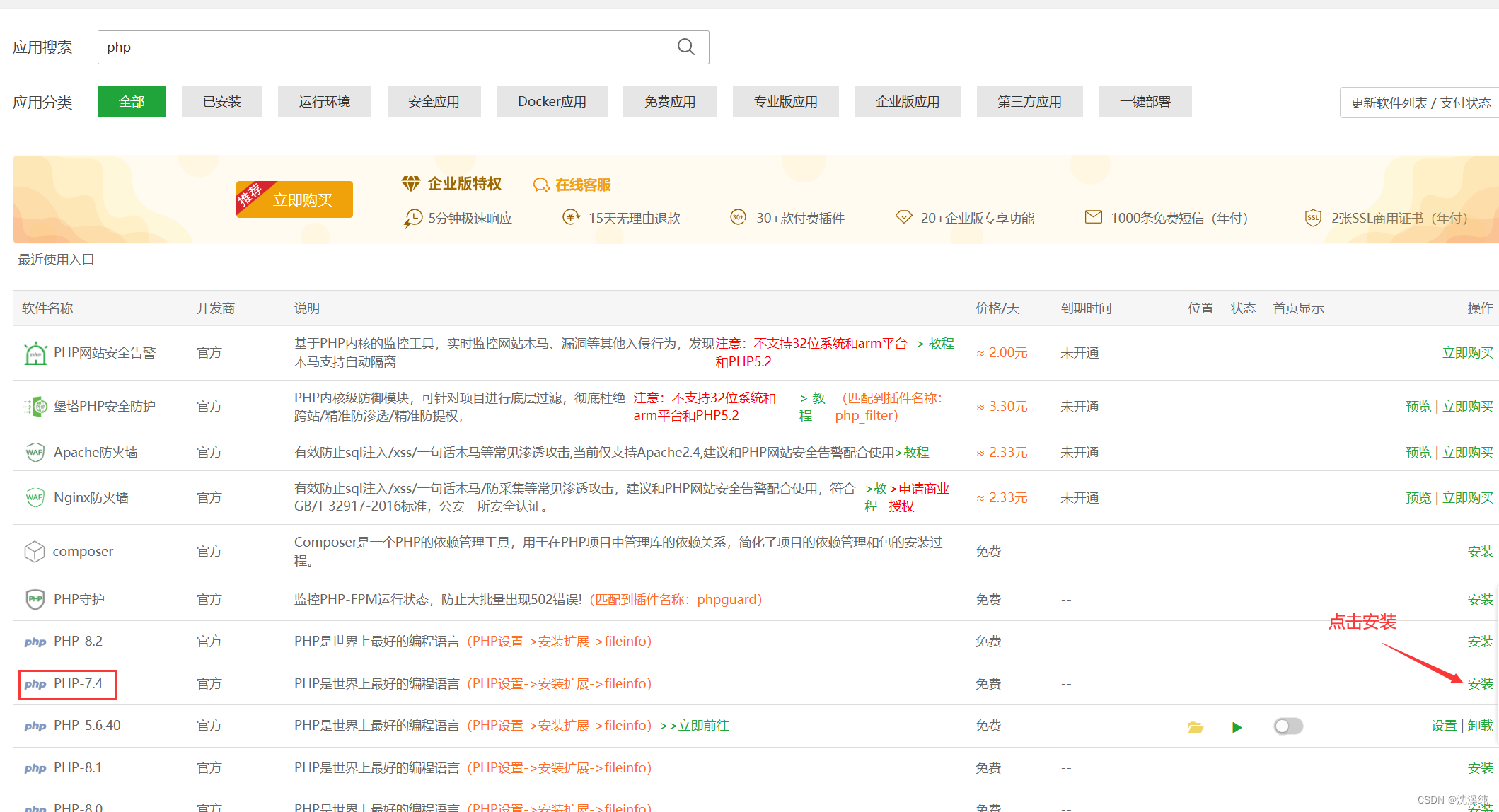The height and width of the screenshot is (812, 1499).
Task: Click the PHP守护 shield icon
Action: [x=35, y=600]
